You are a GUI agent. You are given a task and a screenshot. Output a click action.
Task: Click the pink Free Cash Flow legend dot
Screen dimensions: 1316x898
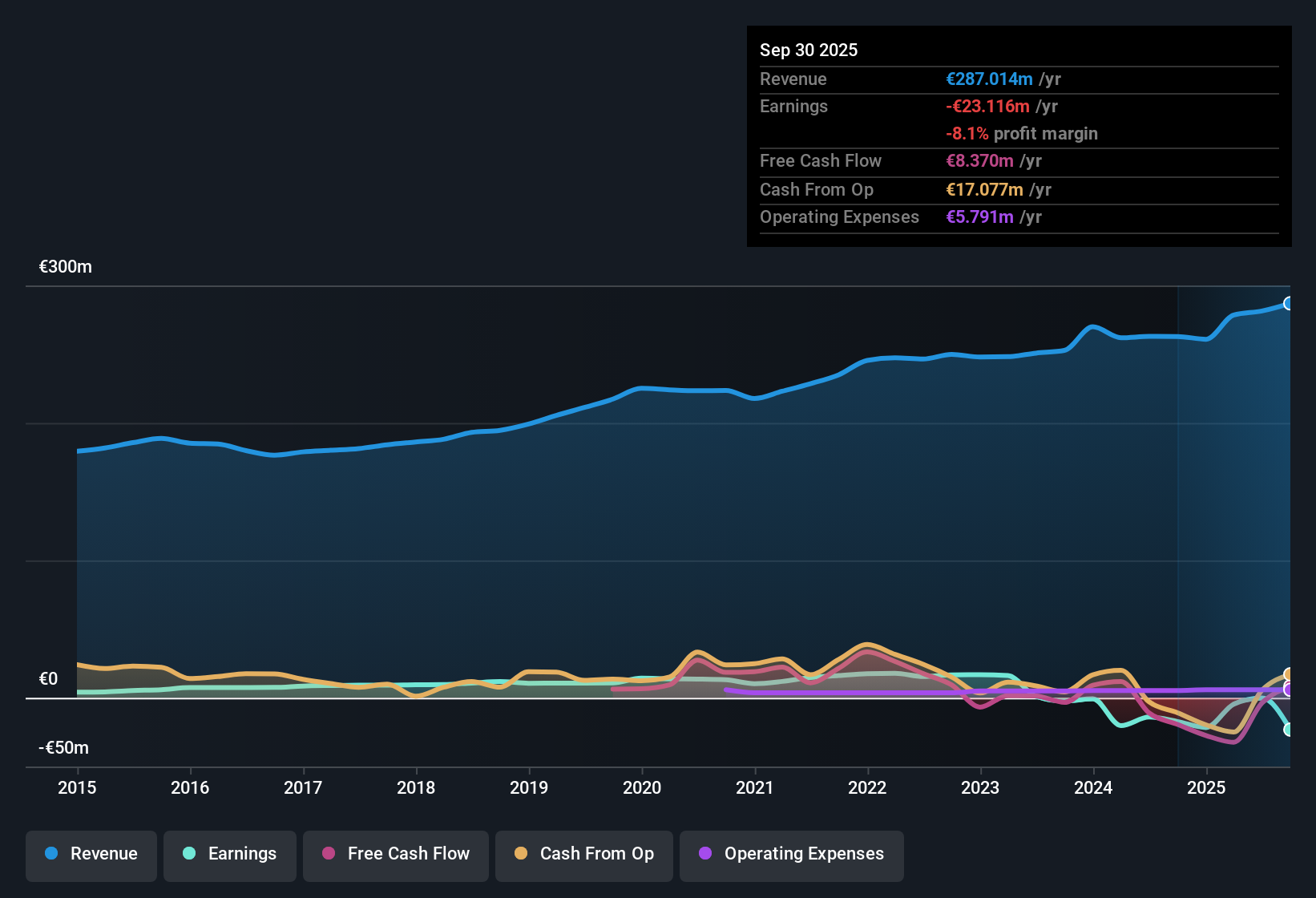(x=329, y=854)
